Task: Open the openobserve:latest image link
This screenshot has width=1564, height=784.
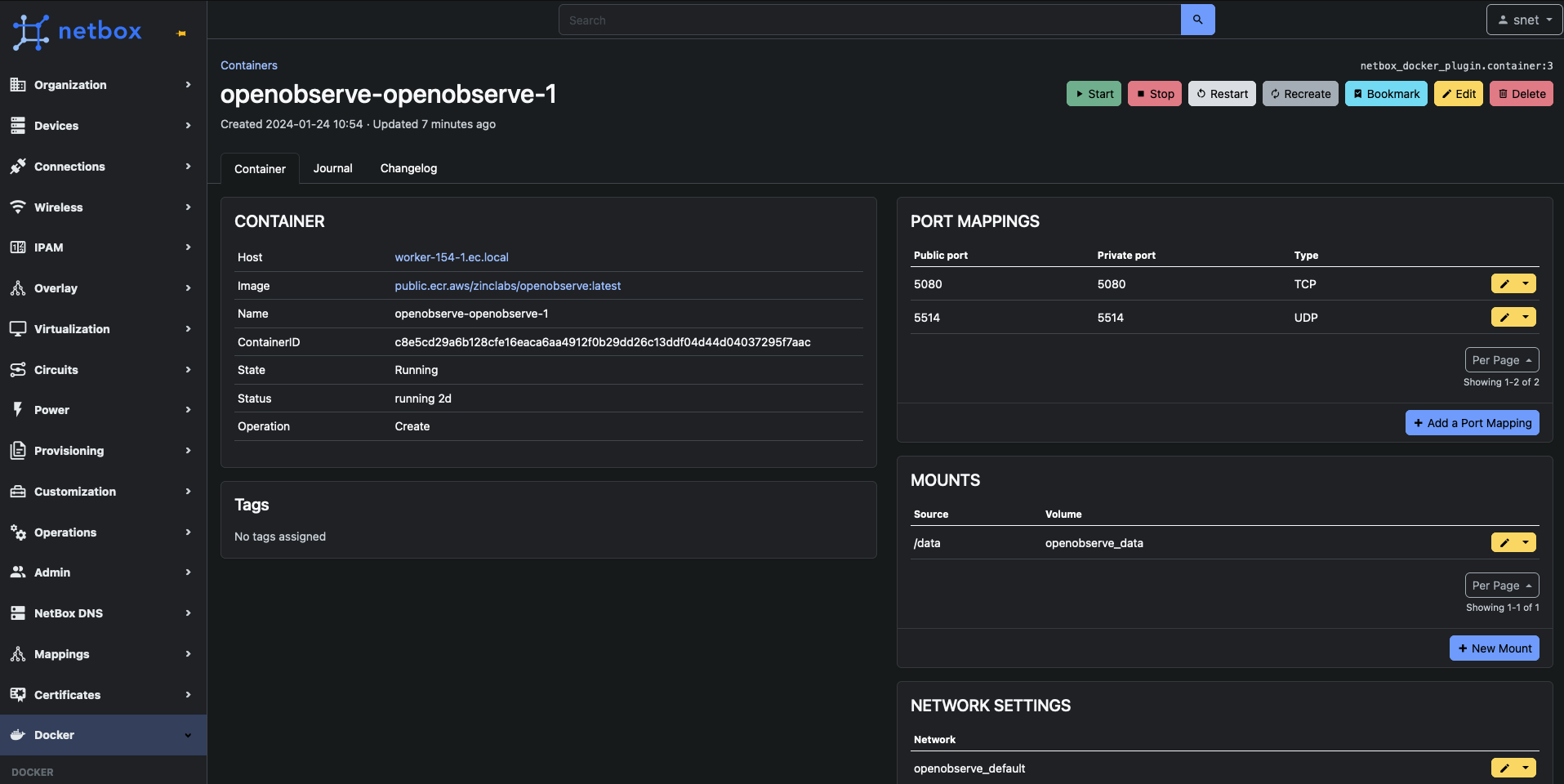Action: 508,286
